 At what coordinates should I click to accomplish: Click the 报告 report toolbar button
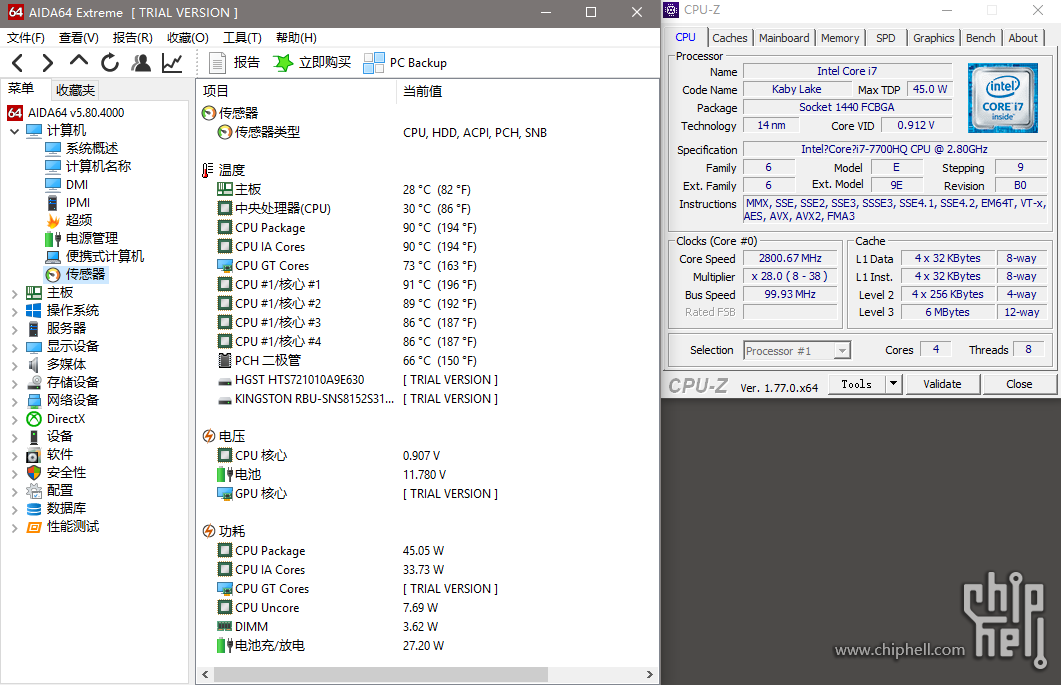click(234, 63)
